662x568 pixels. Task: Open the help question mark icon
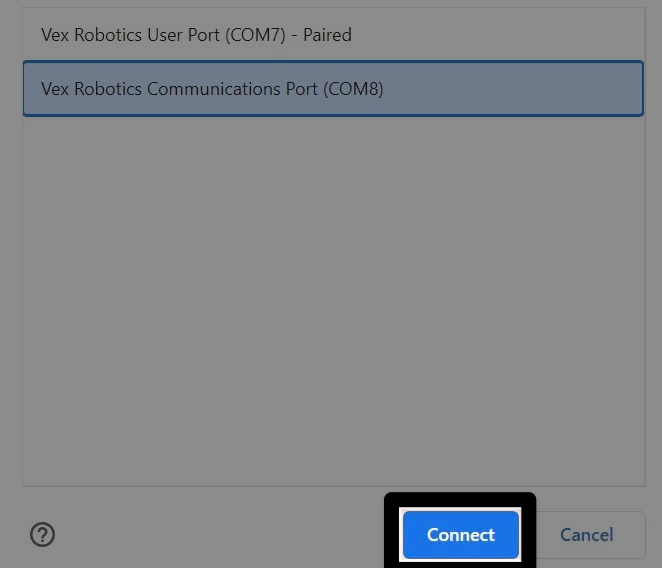pyautogui.click(x=42, y=535)
